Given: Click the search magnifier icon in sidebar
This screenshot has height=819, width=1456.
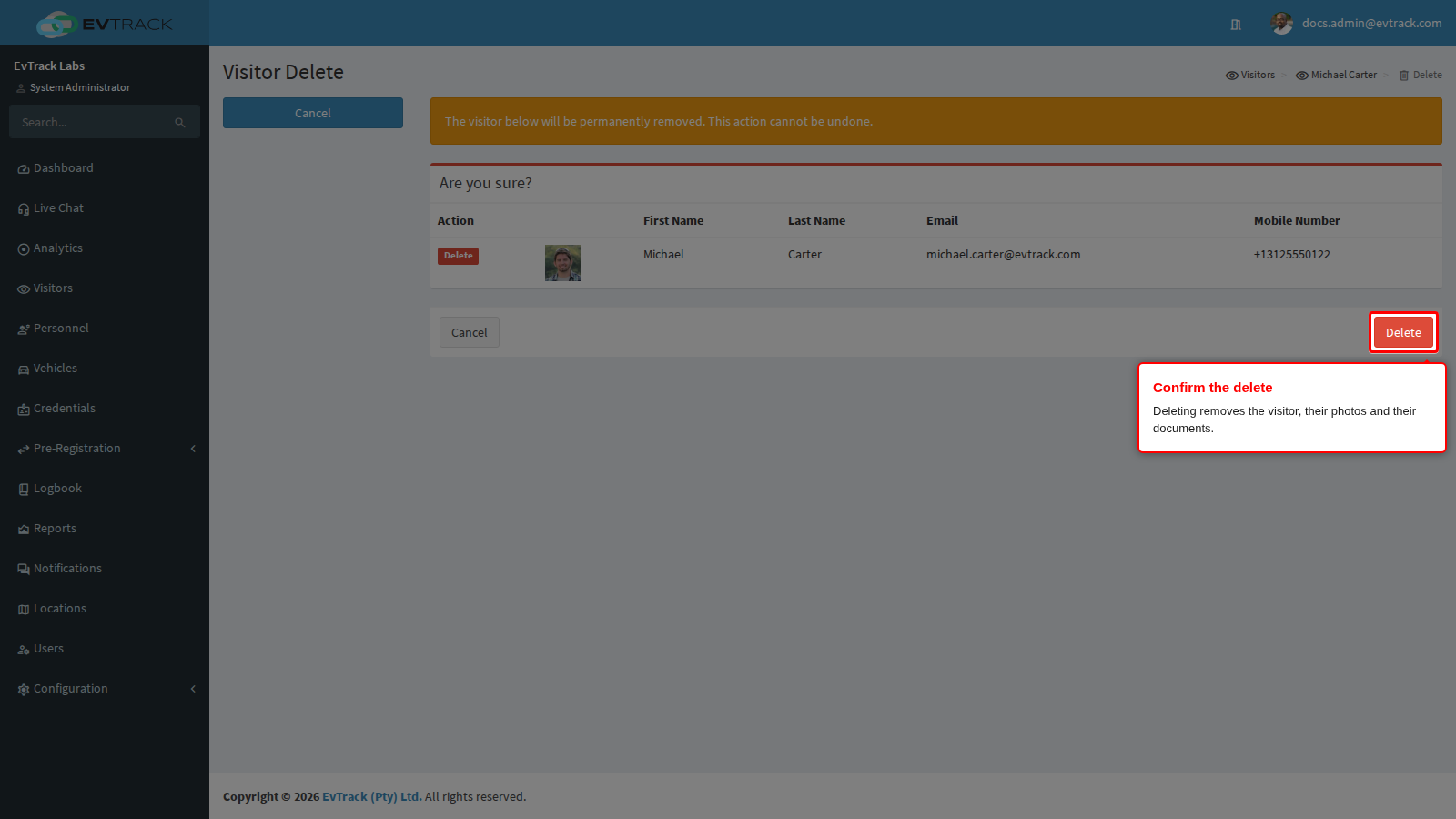Looking at the screenshot, I should click(180, 122).
